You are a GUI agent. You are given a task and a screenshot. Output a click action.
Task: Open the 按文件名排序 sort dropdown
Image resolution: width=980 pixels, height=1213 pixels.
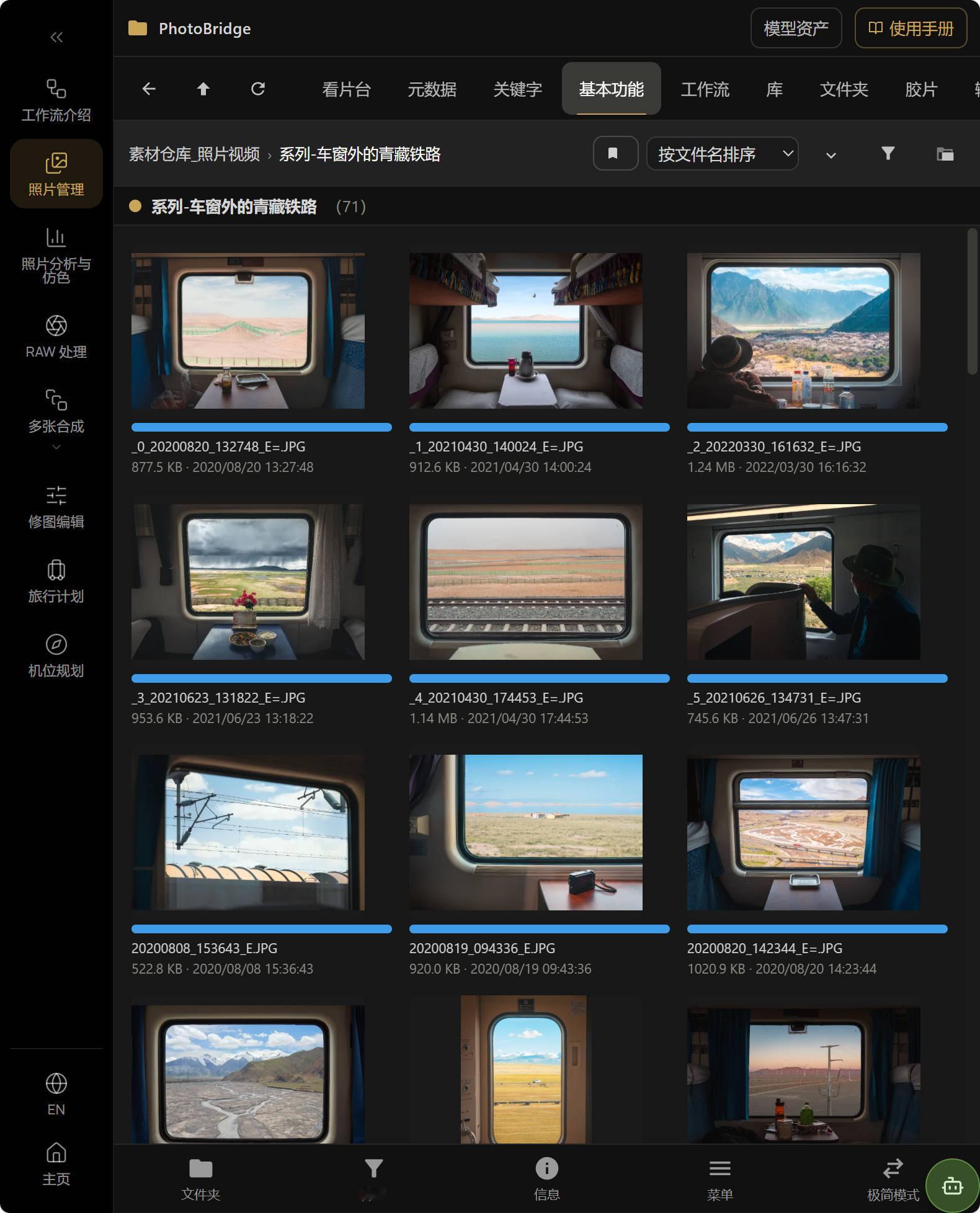[x=723, y=153]
